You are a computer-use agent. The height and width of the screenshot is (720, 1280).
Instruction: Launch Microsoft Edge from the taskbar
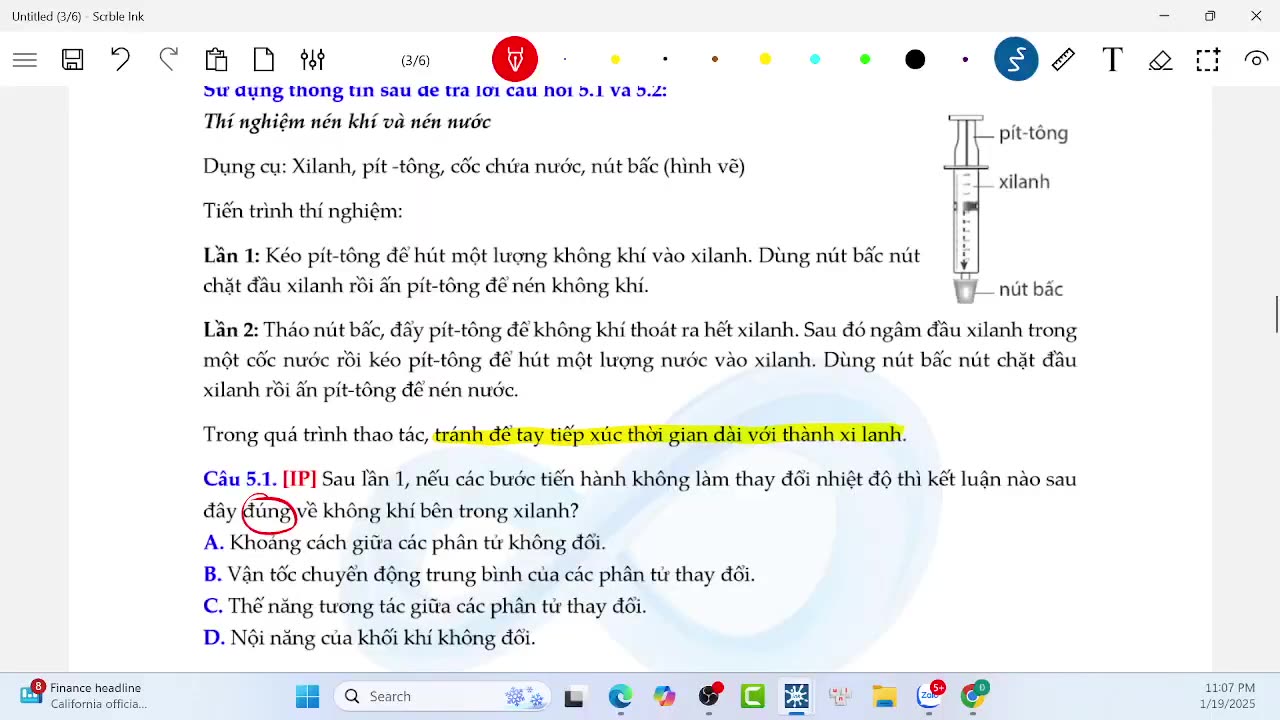[x=620, y=696]
